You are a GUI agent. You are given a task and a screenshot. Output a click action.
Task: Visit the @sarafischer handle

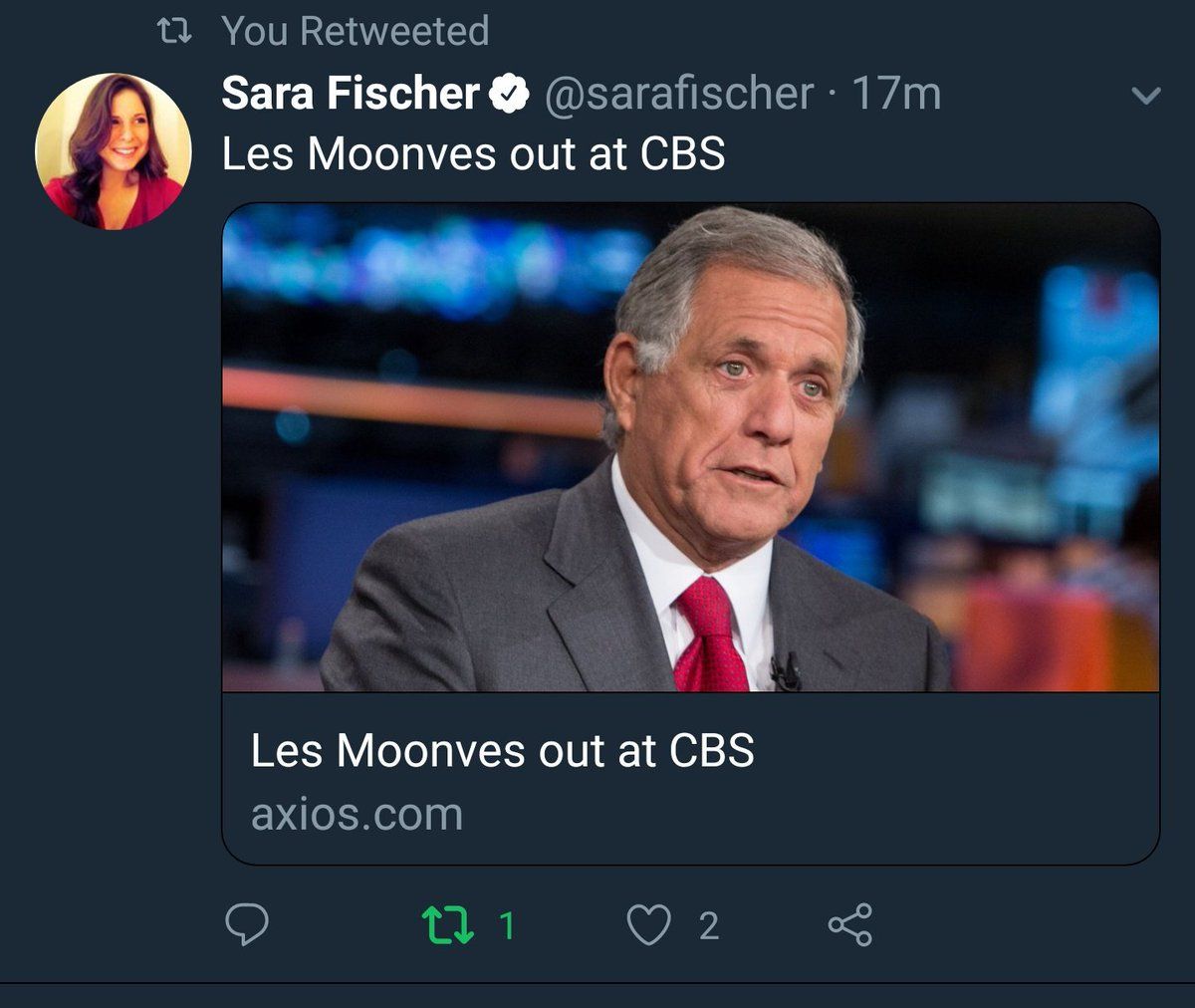tap(679, 94)
